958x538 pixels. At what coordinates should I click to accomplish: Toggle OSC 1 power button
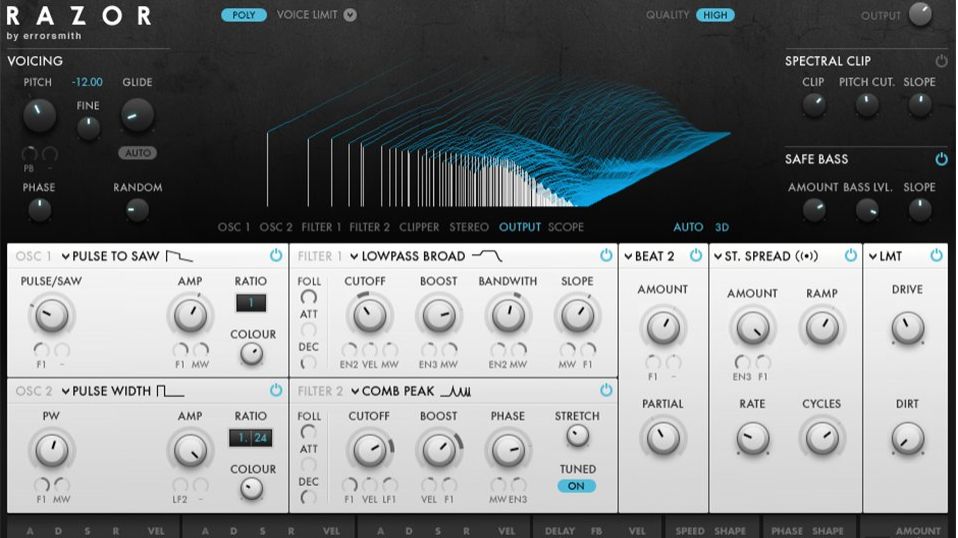point(276,255)
